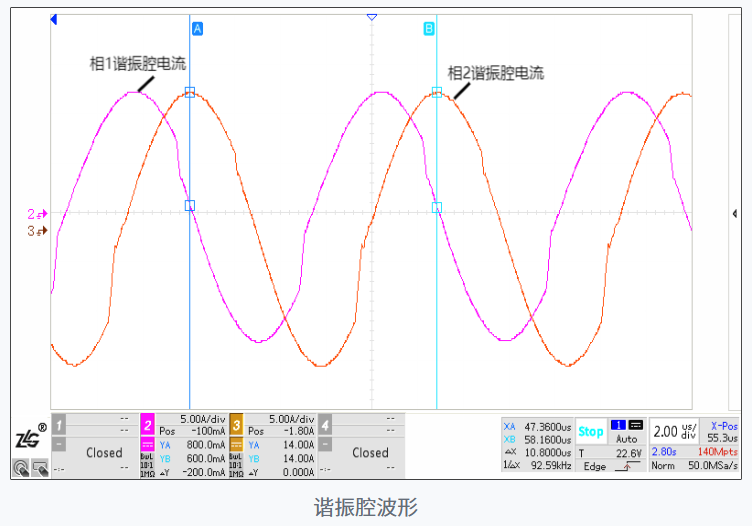The height and width of the screenshot is (526, 752).
Task: Click blue trigger source 1 indicator
Action: click(x=618, y=425)
